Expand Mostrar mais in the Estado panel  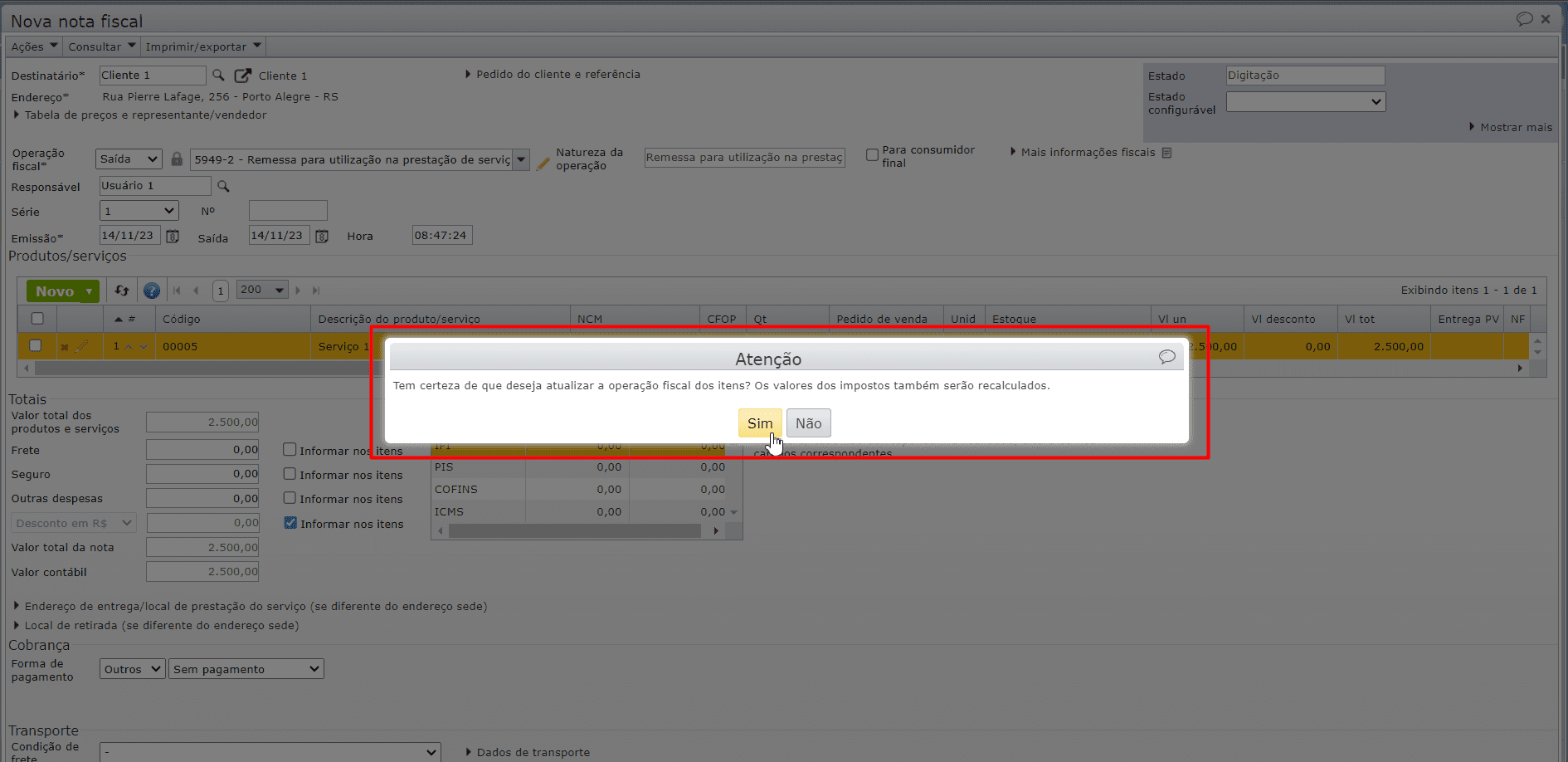[1511, 127]
